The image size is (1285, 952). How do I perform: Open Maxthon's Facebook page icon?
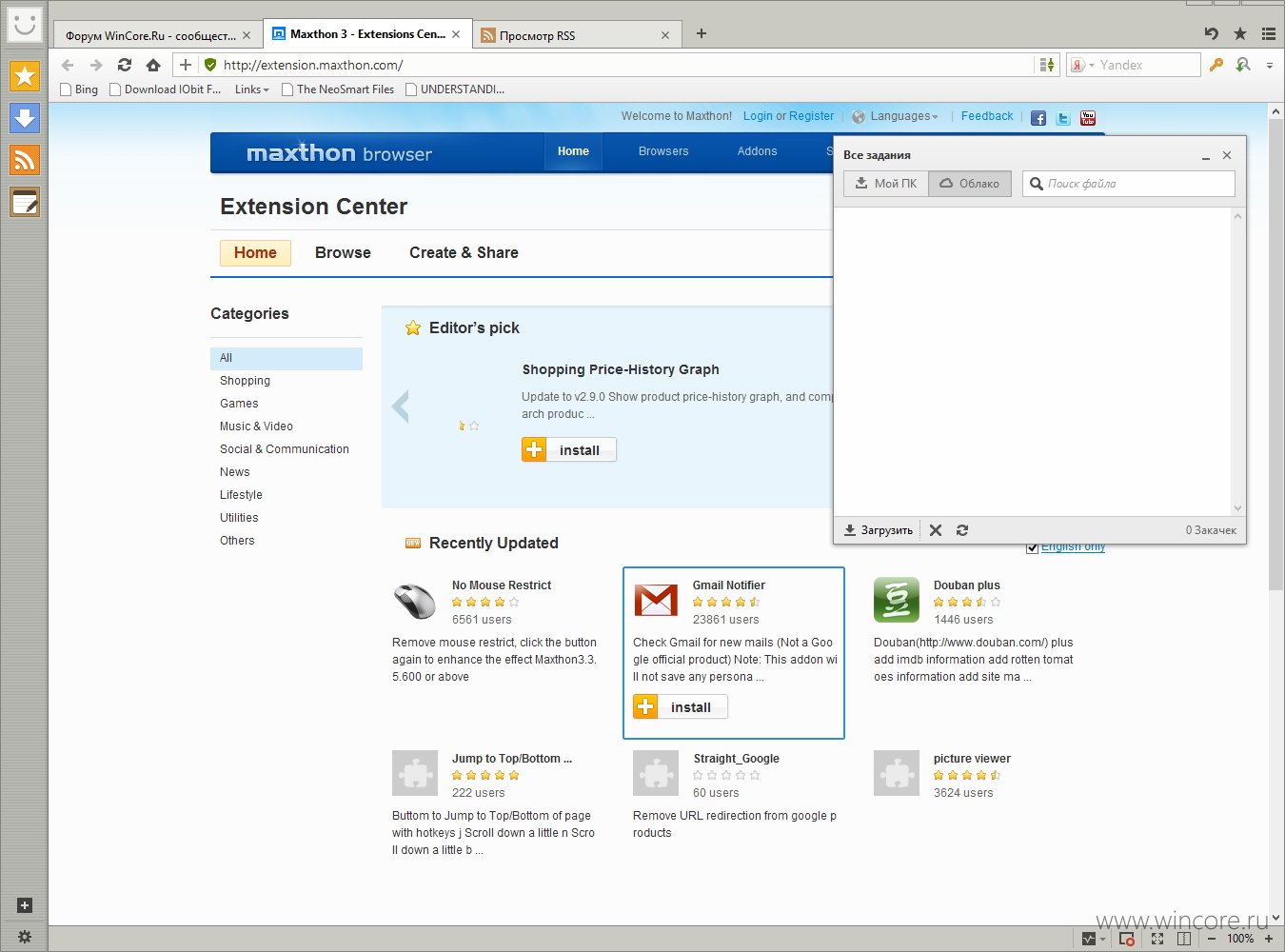[x=1038, y=118]
